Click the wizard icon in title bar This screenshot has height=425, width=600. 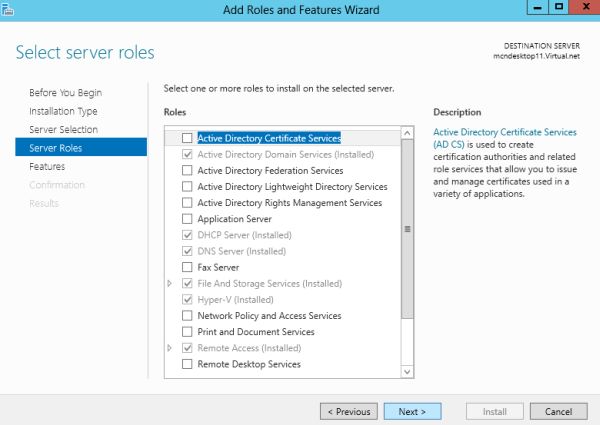9,9
